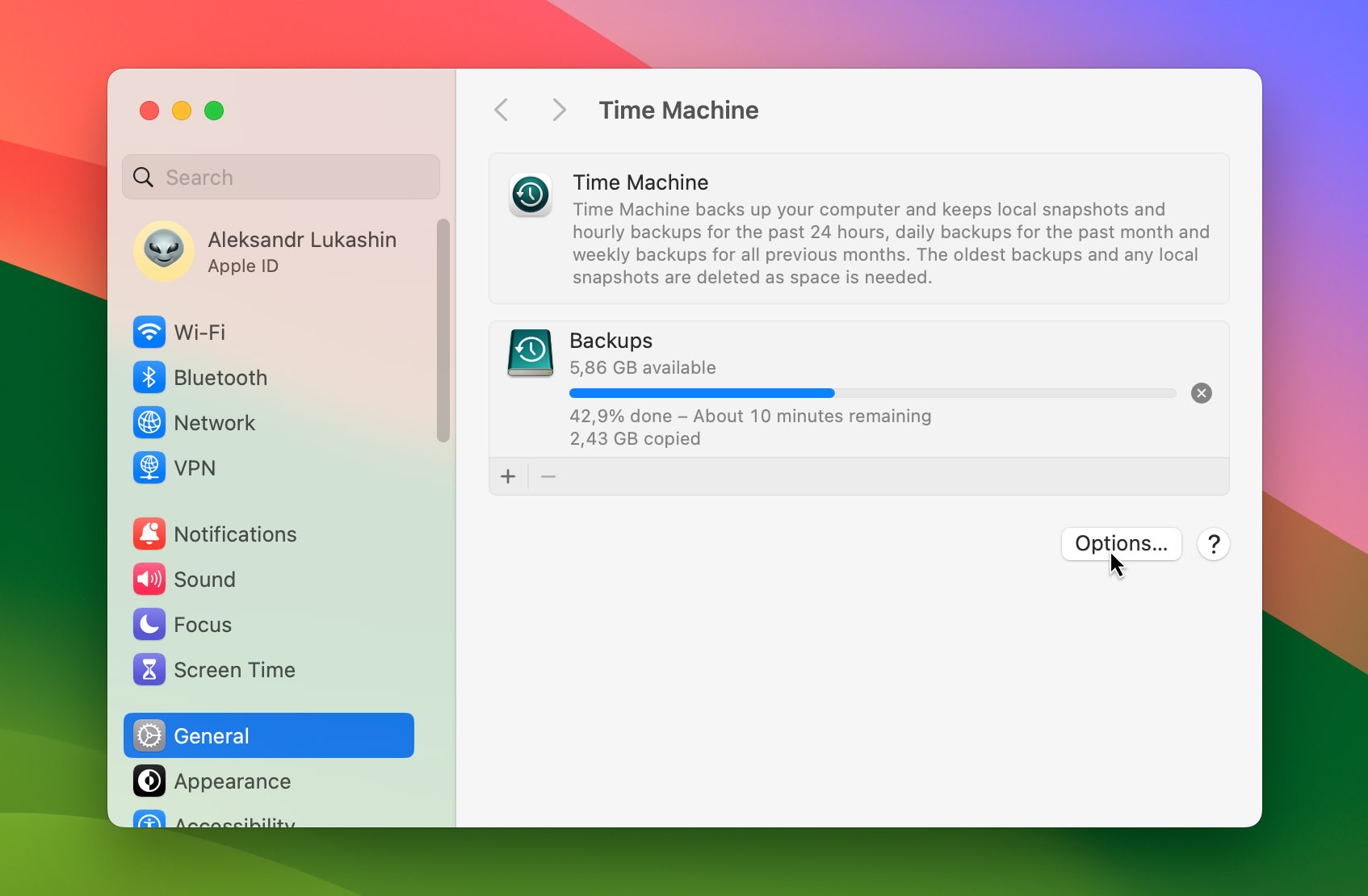Click the Time Machine clock icon
Viewport: 1368px width, 896px height.
(531, 195)
